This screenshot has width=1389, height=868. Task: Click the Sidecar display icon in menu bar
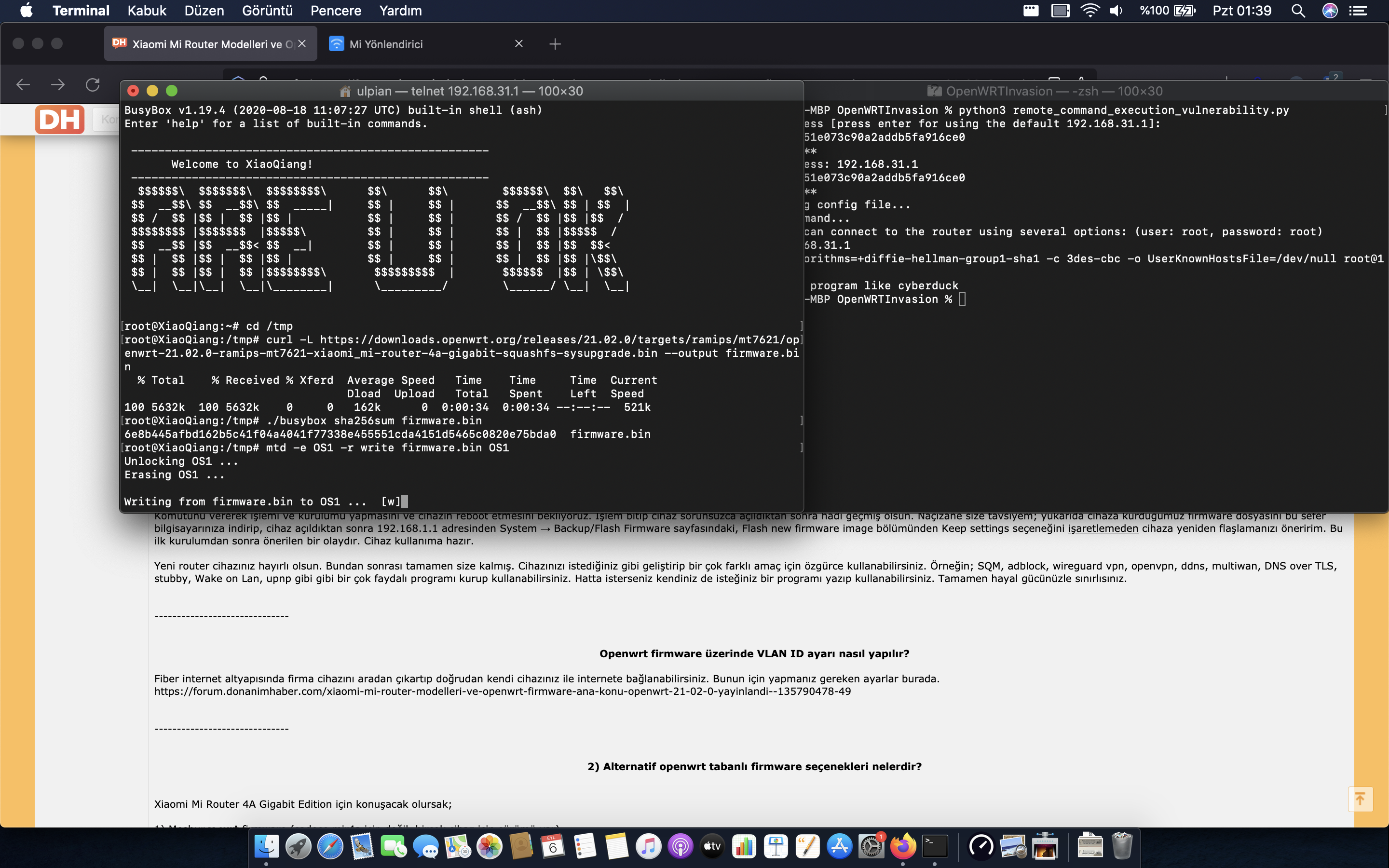click(1060, 10)
